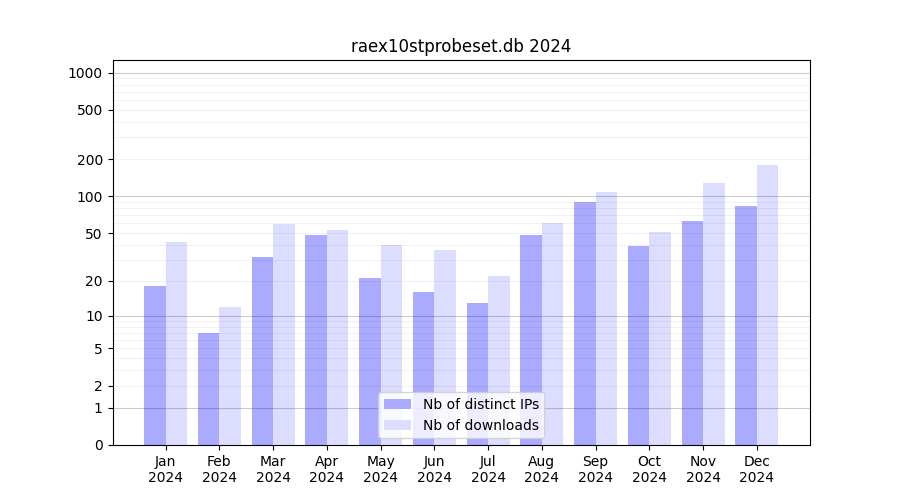Select the Jan 2024 x-axis label
This screenshot has height=500, width=900.
[165, 469]
